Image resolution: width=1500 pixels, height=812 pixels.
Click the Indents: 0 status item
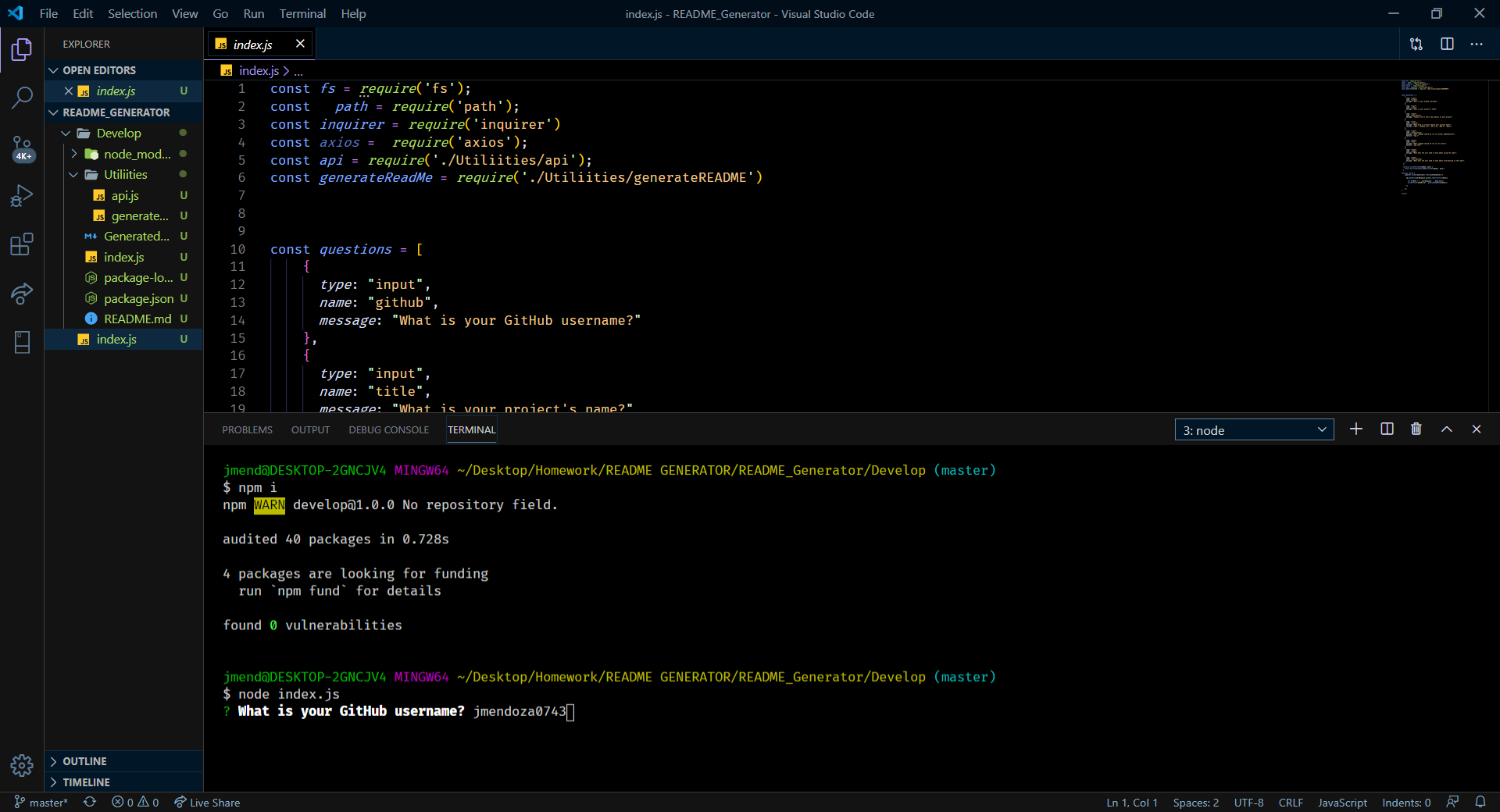point(1406,802)
